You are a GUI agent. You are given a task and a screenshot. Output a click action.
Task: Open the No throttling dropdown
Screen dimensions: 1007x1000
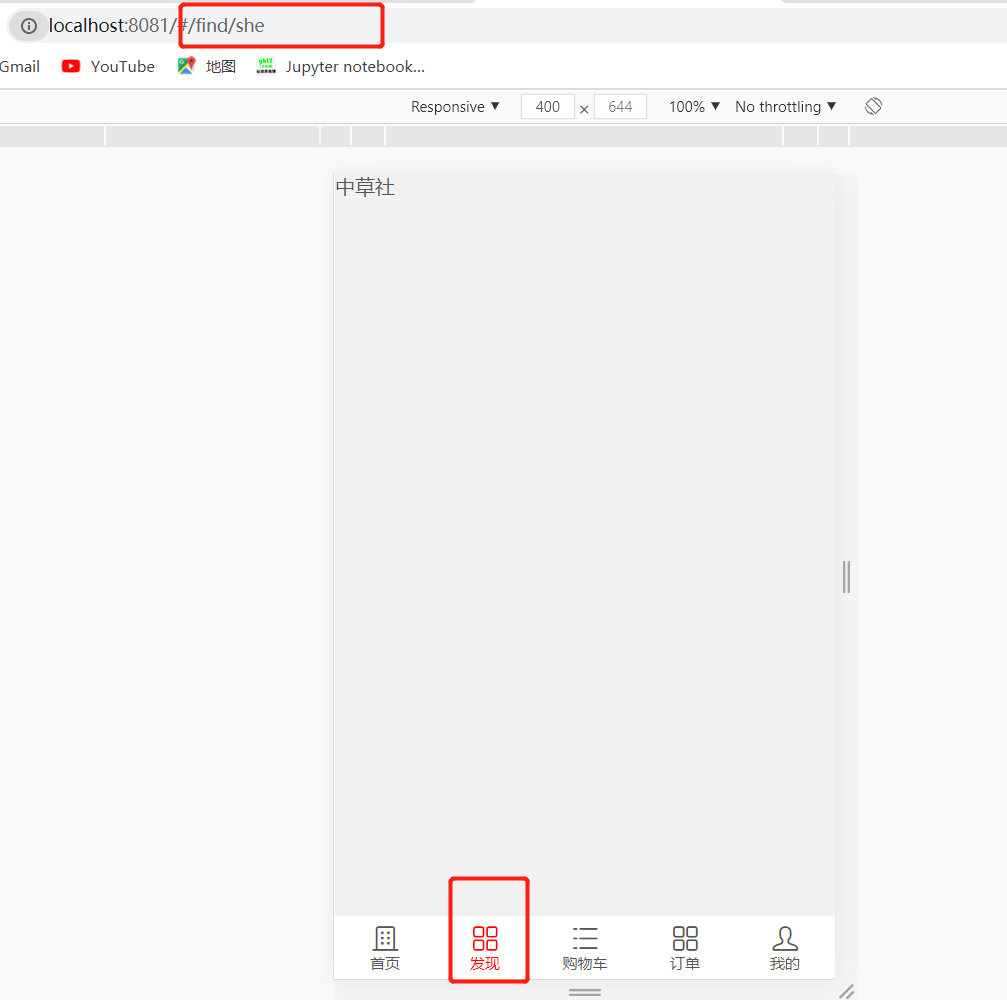tap(784, 106)
